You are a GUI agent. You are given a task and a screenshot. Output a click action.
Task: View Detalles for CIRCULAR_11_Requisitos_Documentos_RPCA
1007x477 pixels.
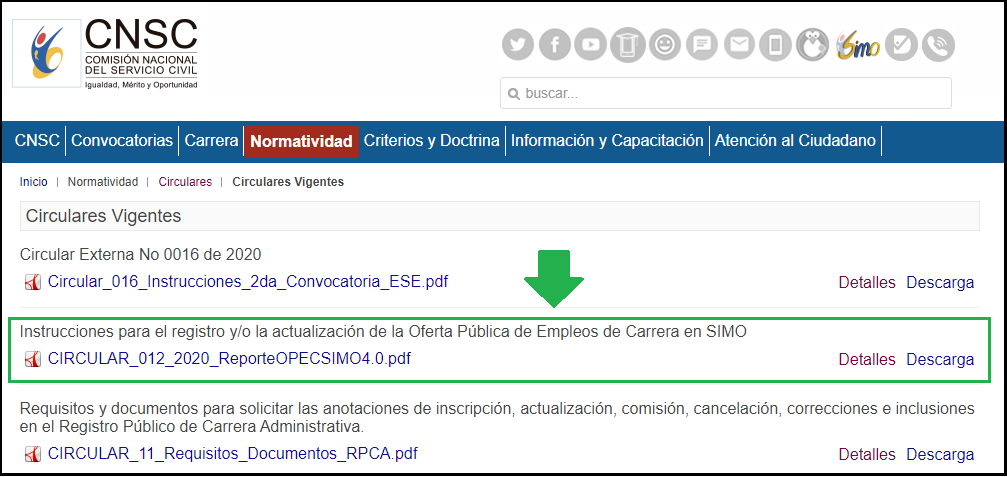click(867, 454)
